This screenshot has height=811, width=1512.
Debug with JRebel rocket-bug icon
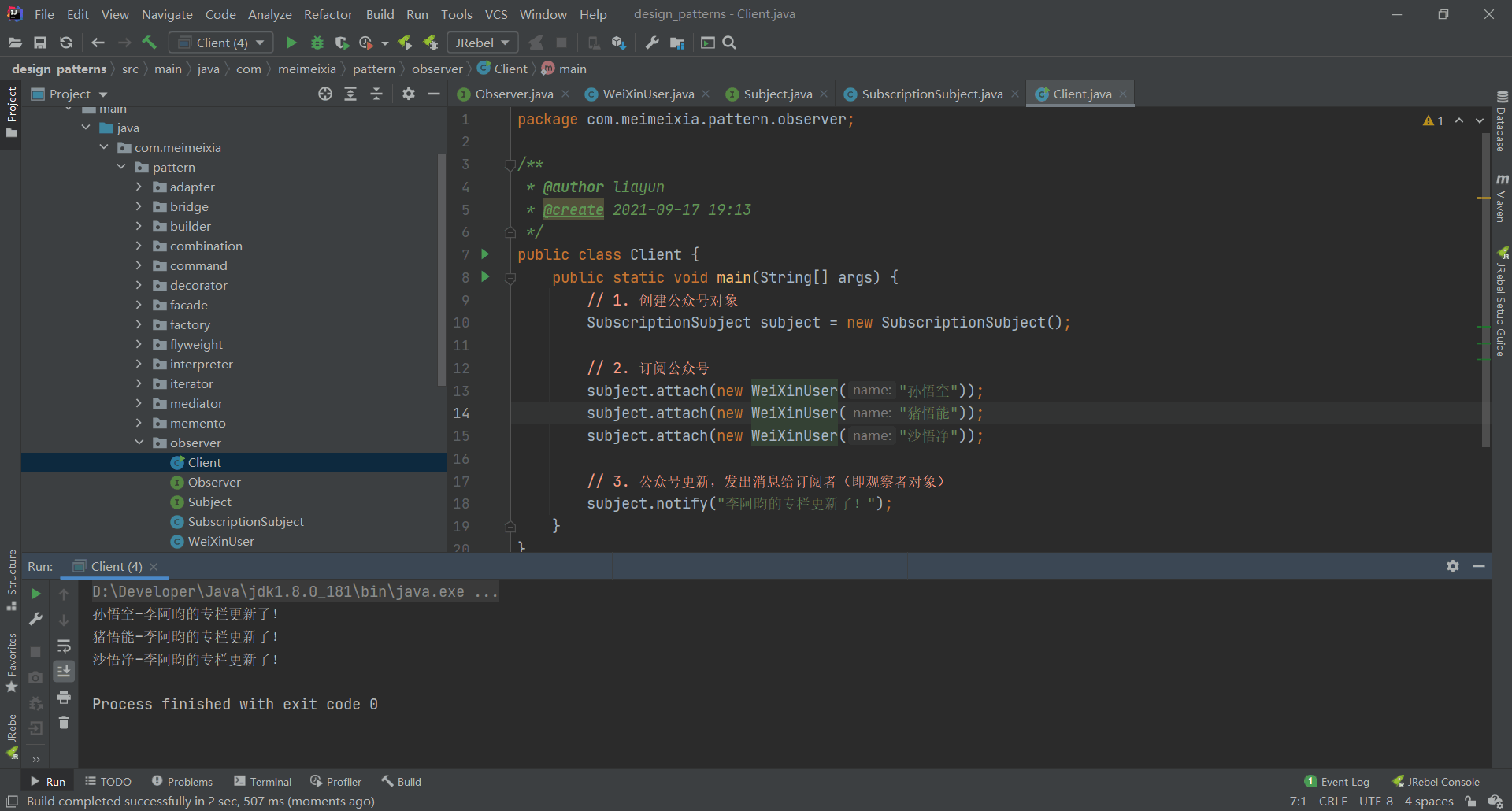(x=431, y=43)
